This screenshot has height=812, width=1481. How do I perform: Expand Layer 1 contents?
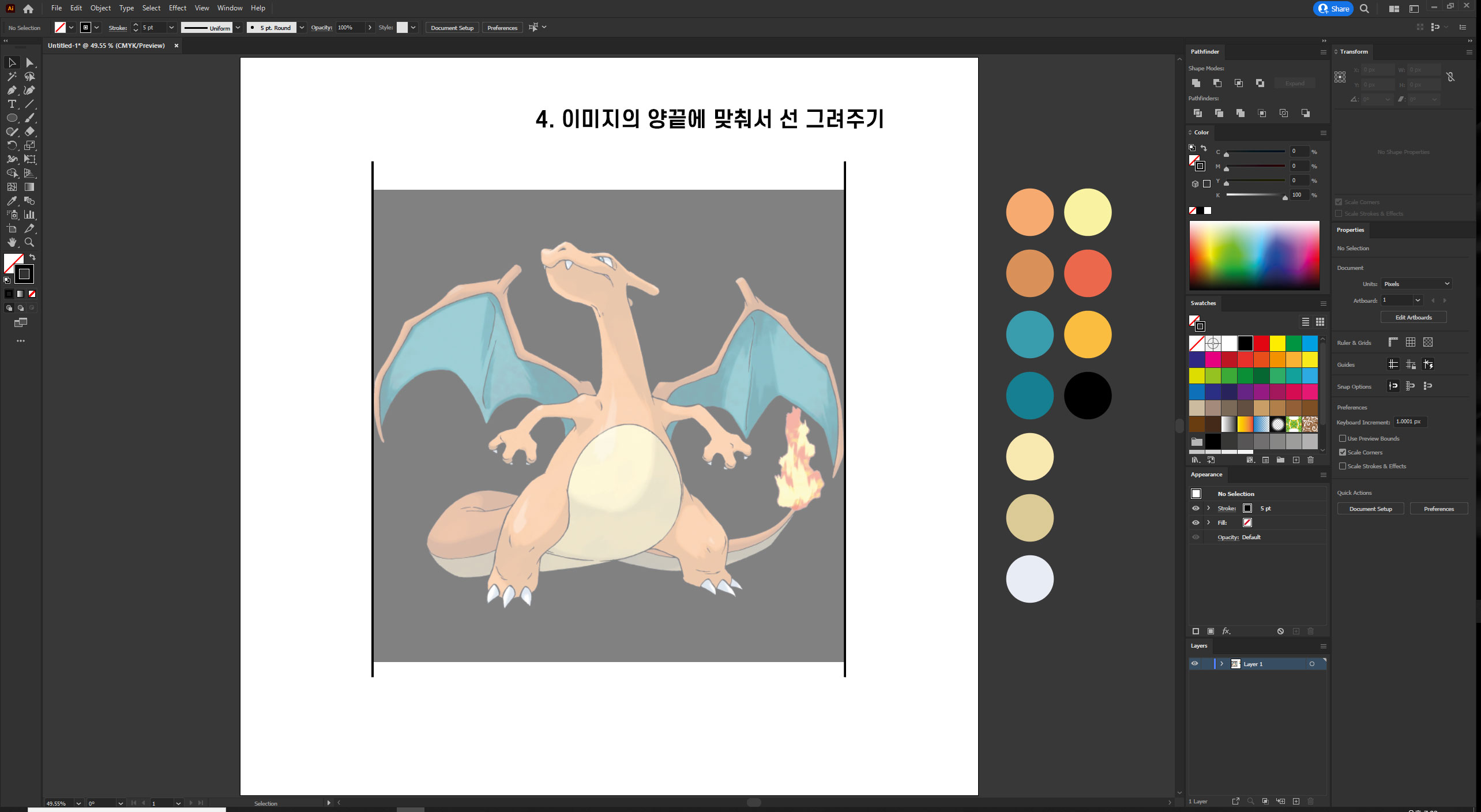point(1221,664)
